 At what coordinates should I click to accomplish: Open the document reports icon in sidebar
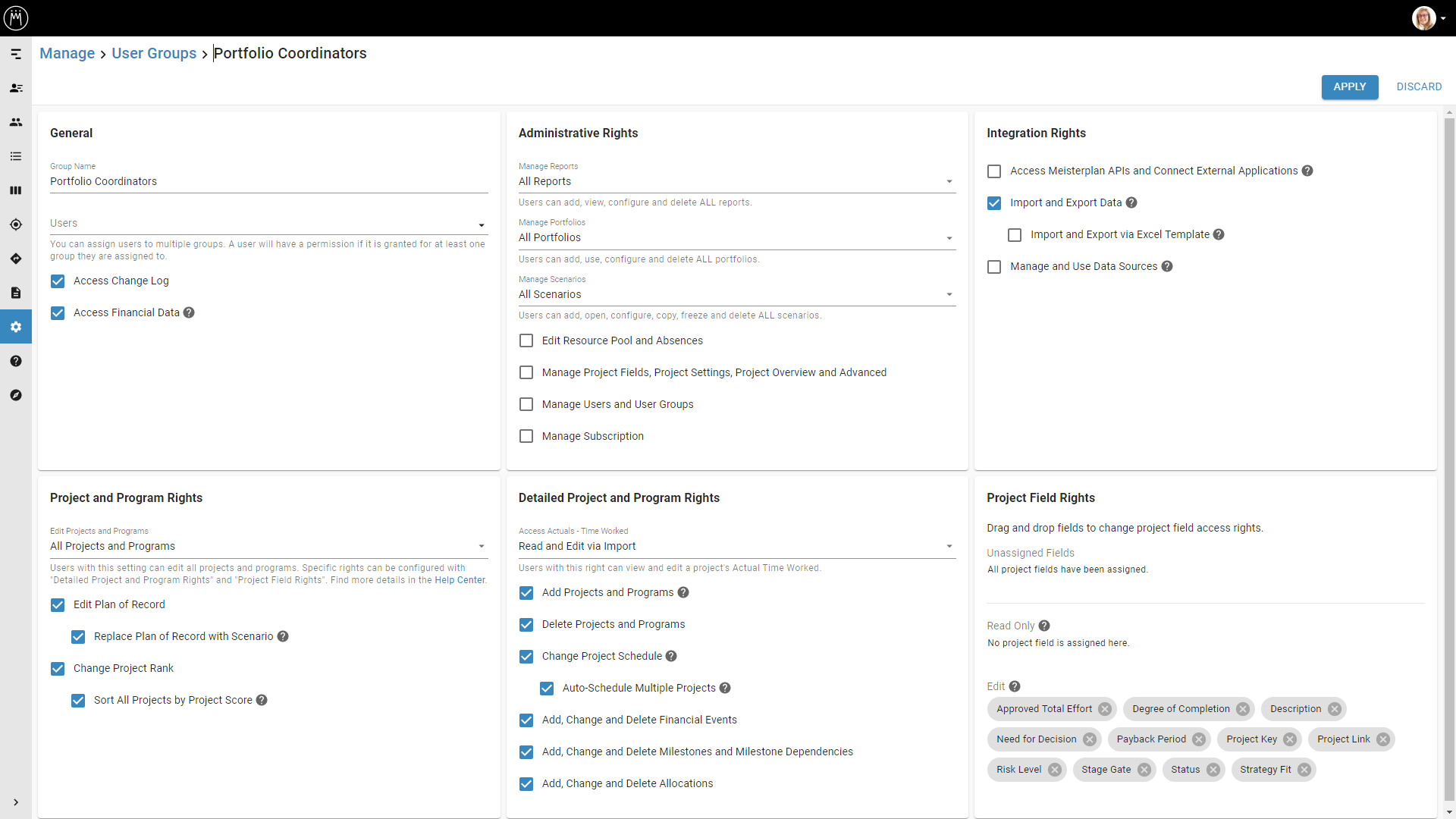point(16,293)
